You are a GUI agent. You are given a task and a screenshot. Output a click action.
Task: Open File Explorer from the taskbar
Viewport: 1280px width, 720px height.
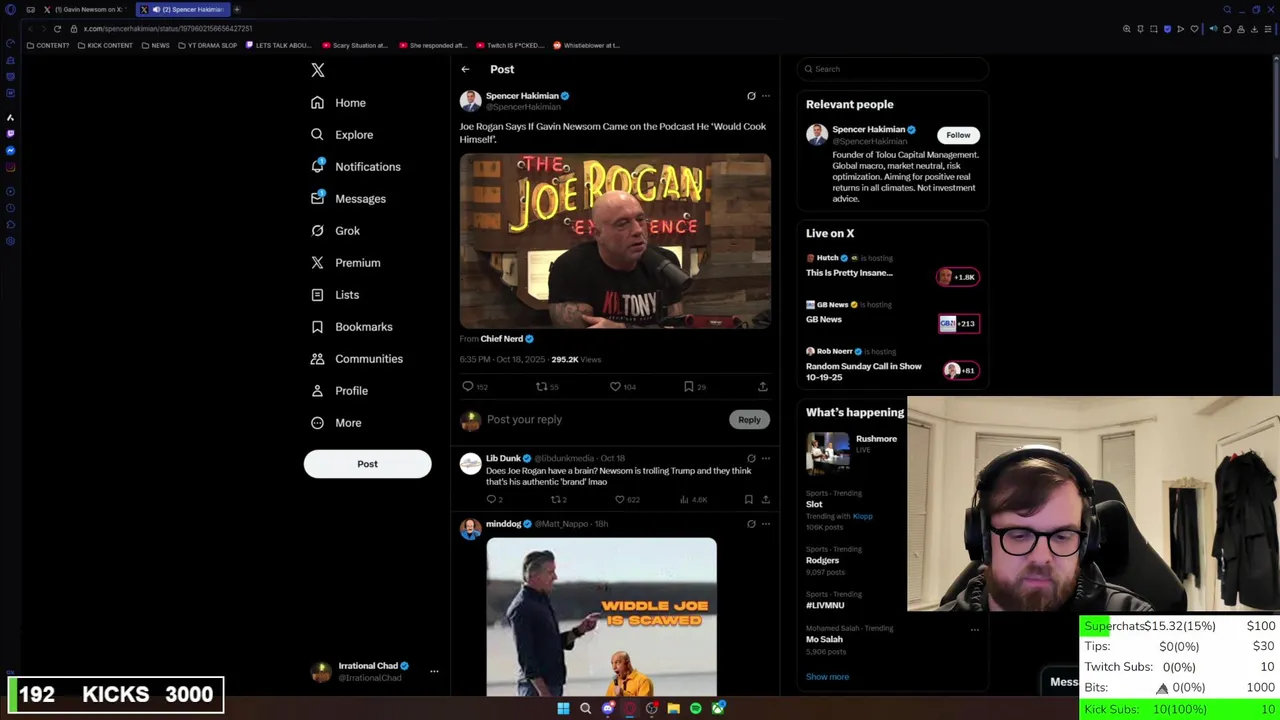click(x=674, y=709)
